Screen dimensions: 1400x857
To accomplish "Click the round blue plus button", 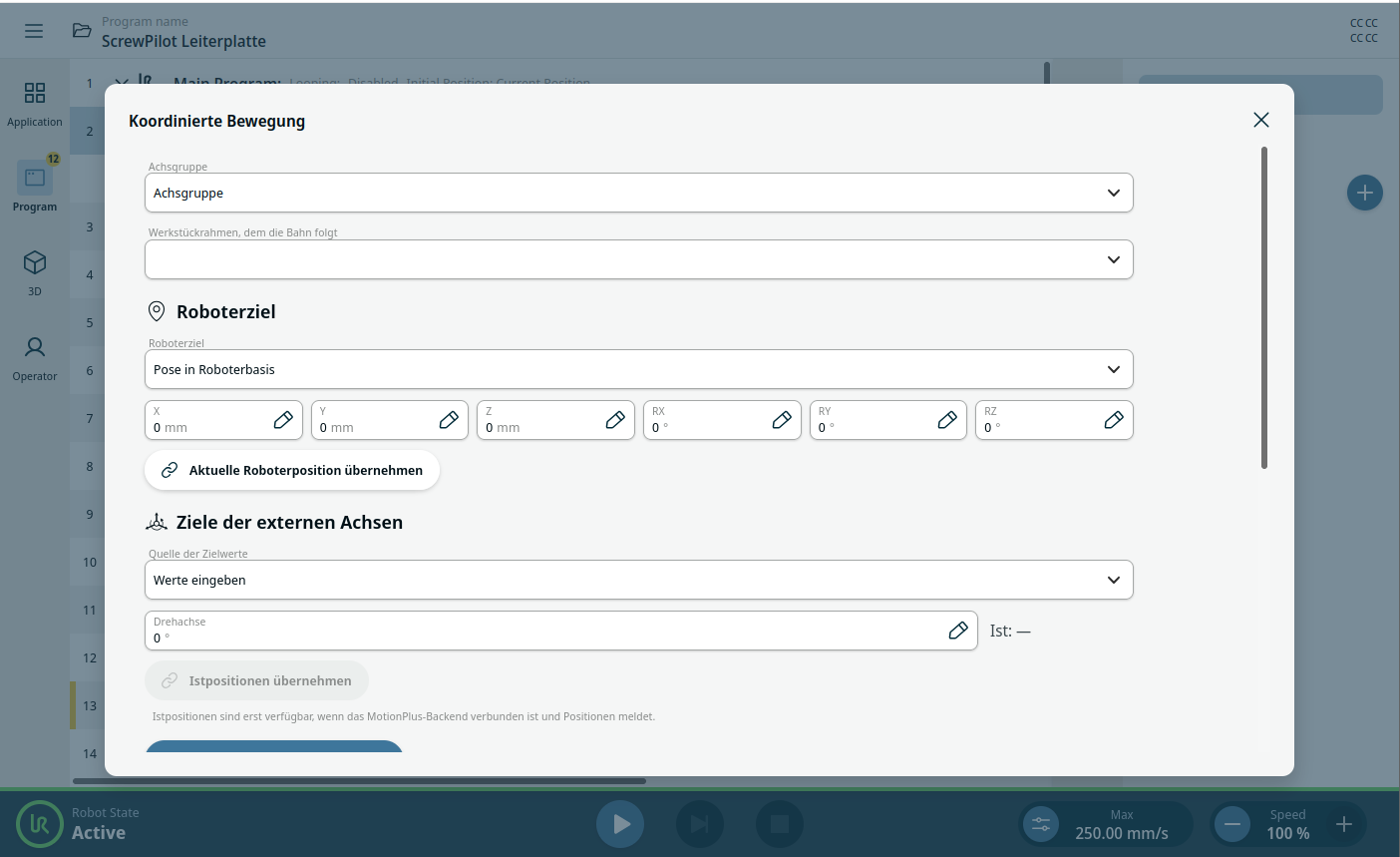I will point(1364,193).
